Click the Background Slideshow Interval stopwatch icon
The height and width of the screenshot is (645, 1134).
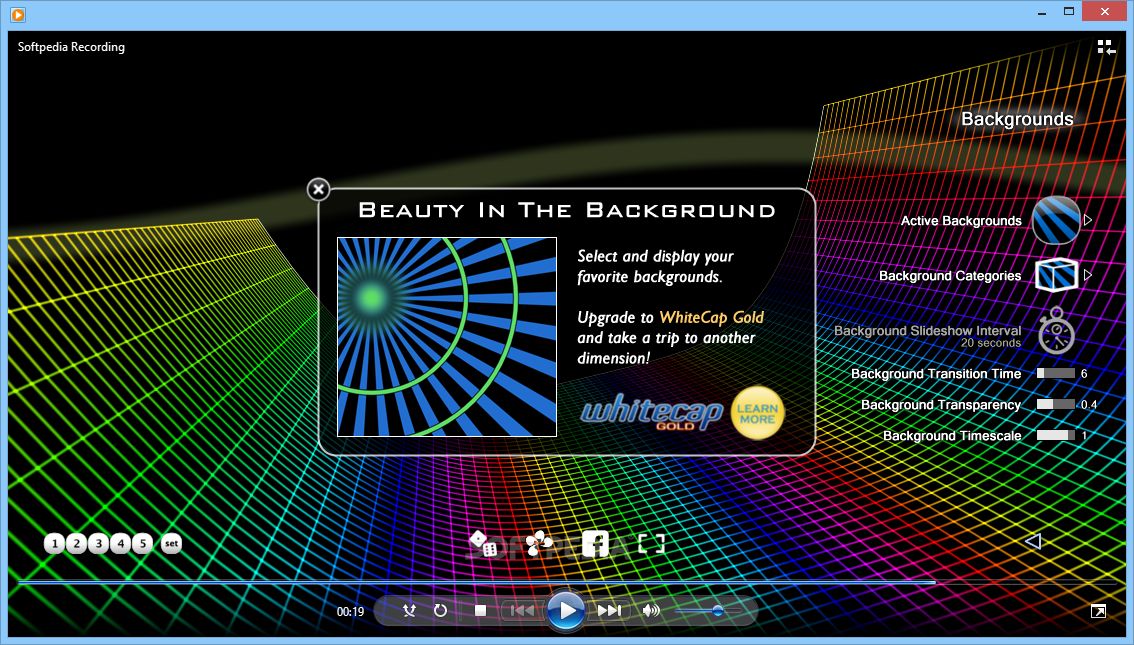click(x=1057, y=331)
